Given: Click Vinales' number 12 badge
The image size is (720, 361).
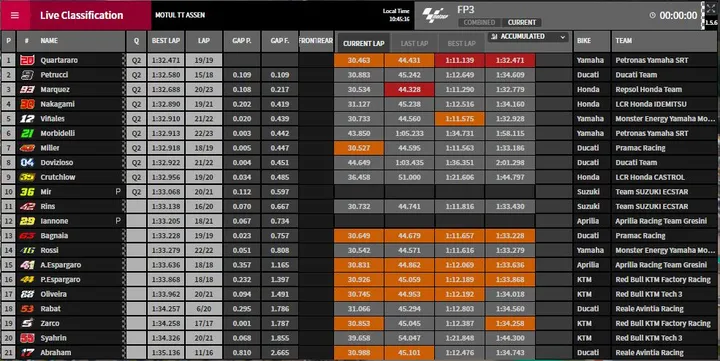Looking at the screenshot, I should [27, 119].
